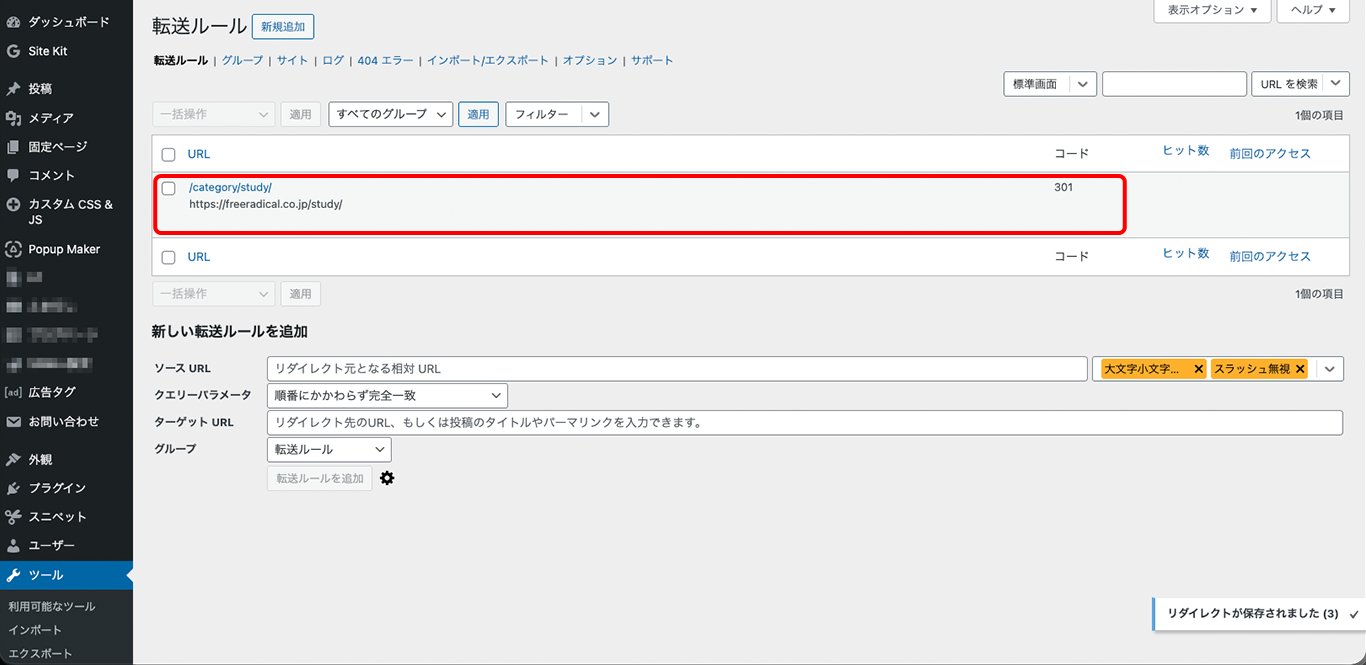Open the フィルター dropdown arrow
Screen dimensions: 1366x665
tap(595, 114)
